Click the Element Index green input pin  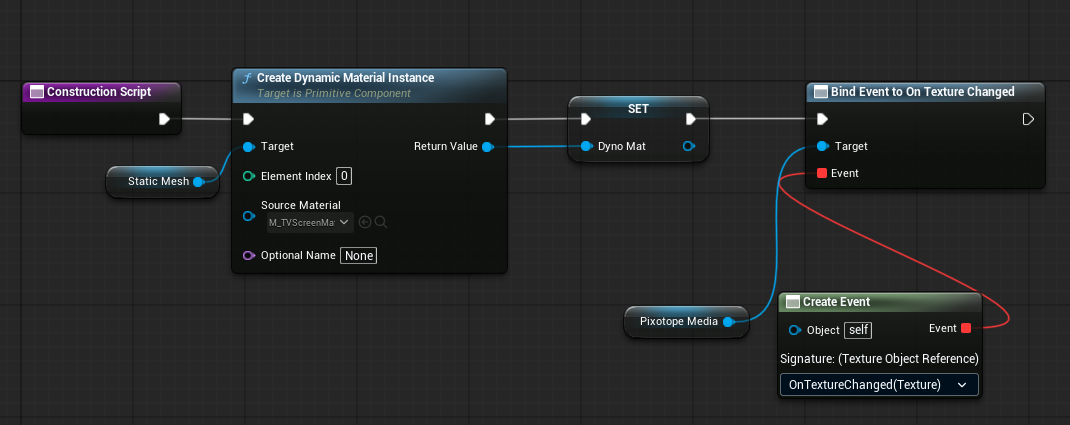coord(249,176)
